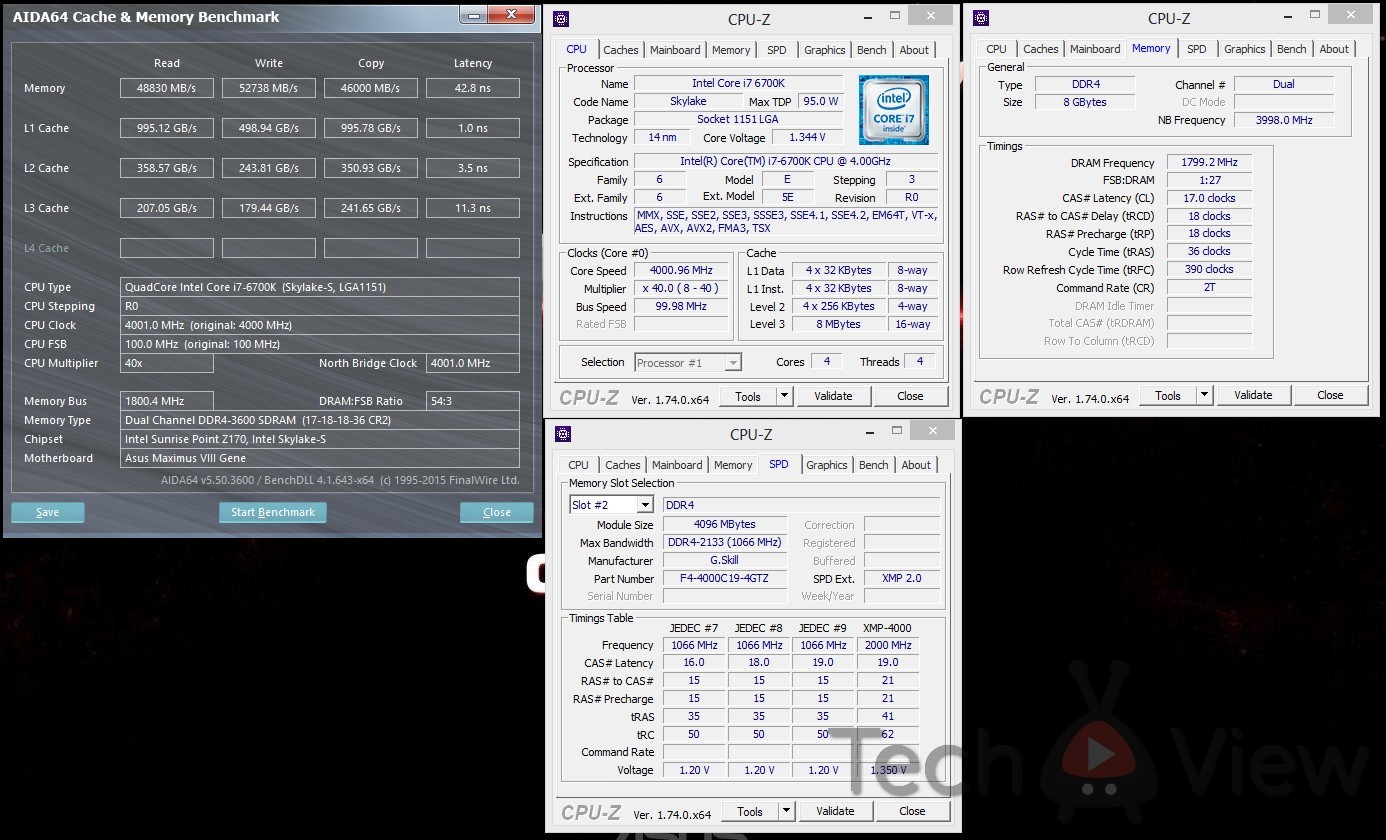Image resolution: width=1386 pixels, height=840 pixels.
Task: Select Memory tab in CPU-Z CPU window
Action: (x=731, y=50)
